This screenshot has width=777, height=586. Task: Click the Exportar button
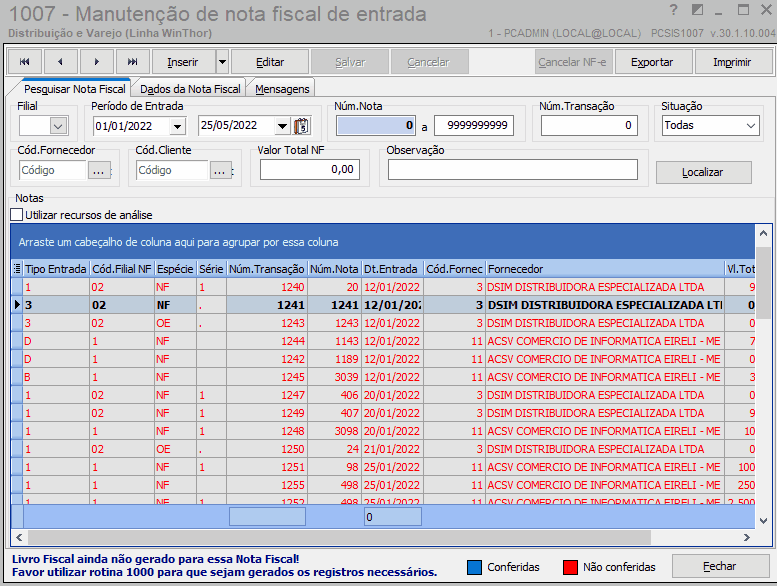pyautogui.click(x=652, y=62)
